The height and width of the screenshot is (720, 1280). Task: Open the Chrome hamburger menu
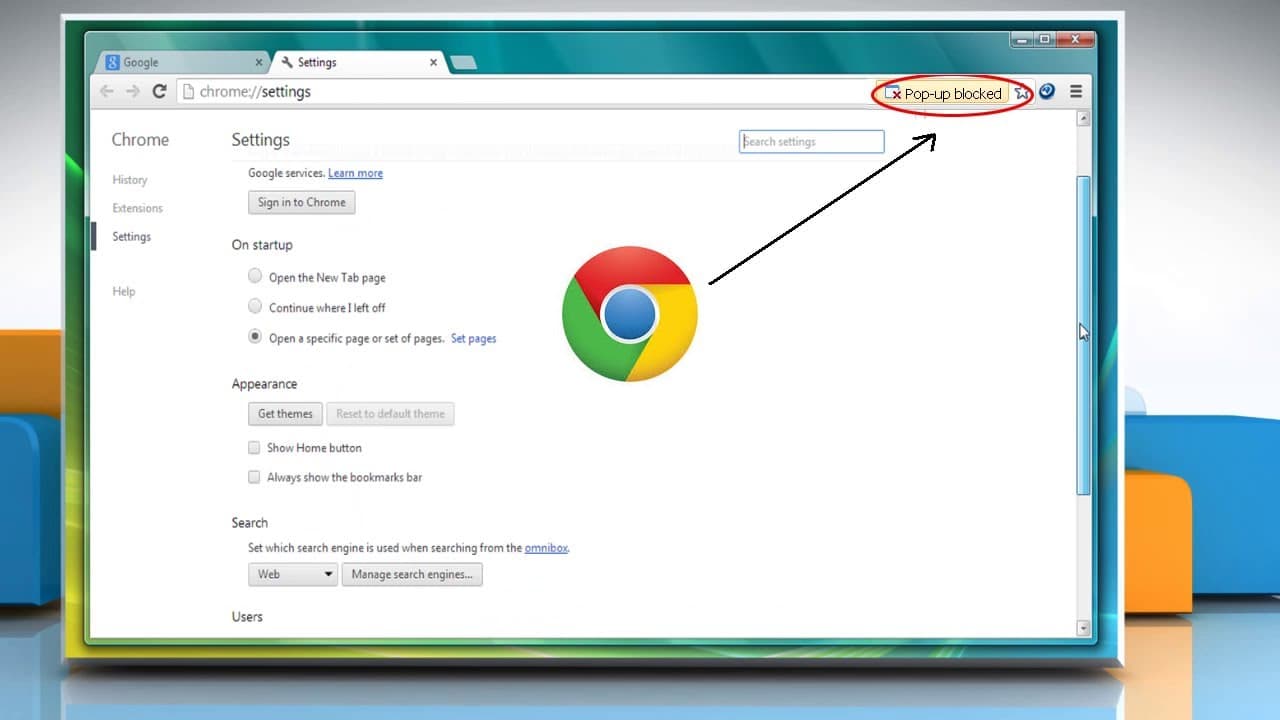click(1076, 91)
